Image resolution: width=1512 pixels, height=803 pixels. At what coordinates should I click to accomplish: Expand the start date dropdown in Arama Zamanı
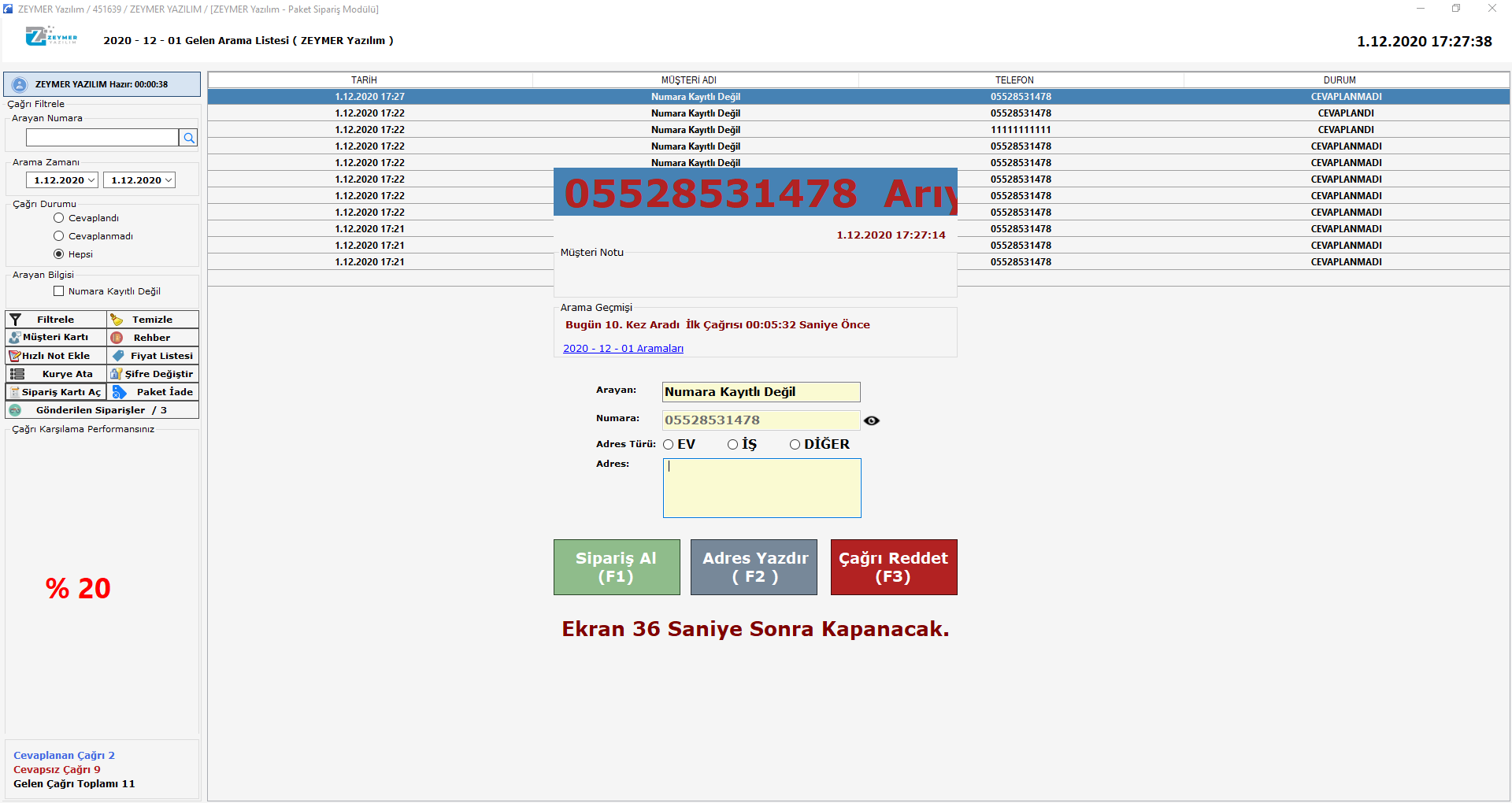[x=91, y=180]
